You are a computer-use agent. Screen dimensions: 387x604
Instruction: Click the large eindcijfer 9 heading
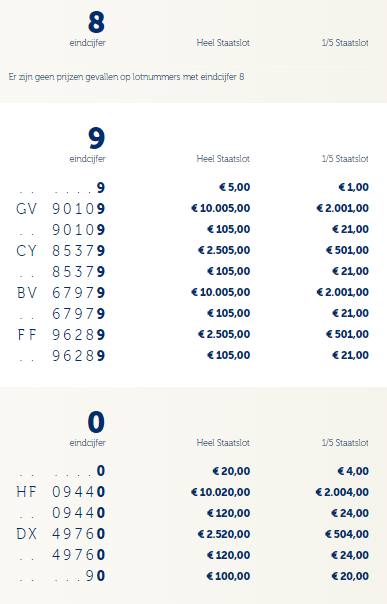pos(96,138)
